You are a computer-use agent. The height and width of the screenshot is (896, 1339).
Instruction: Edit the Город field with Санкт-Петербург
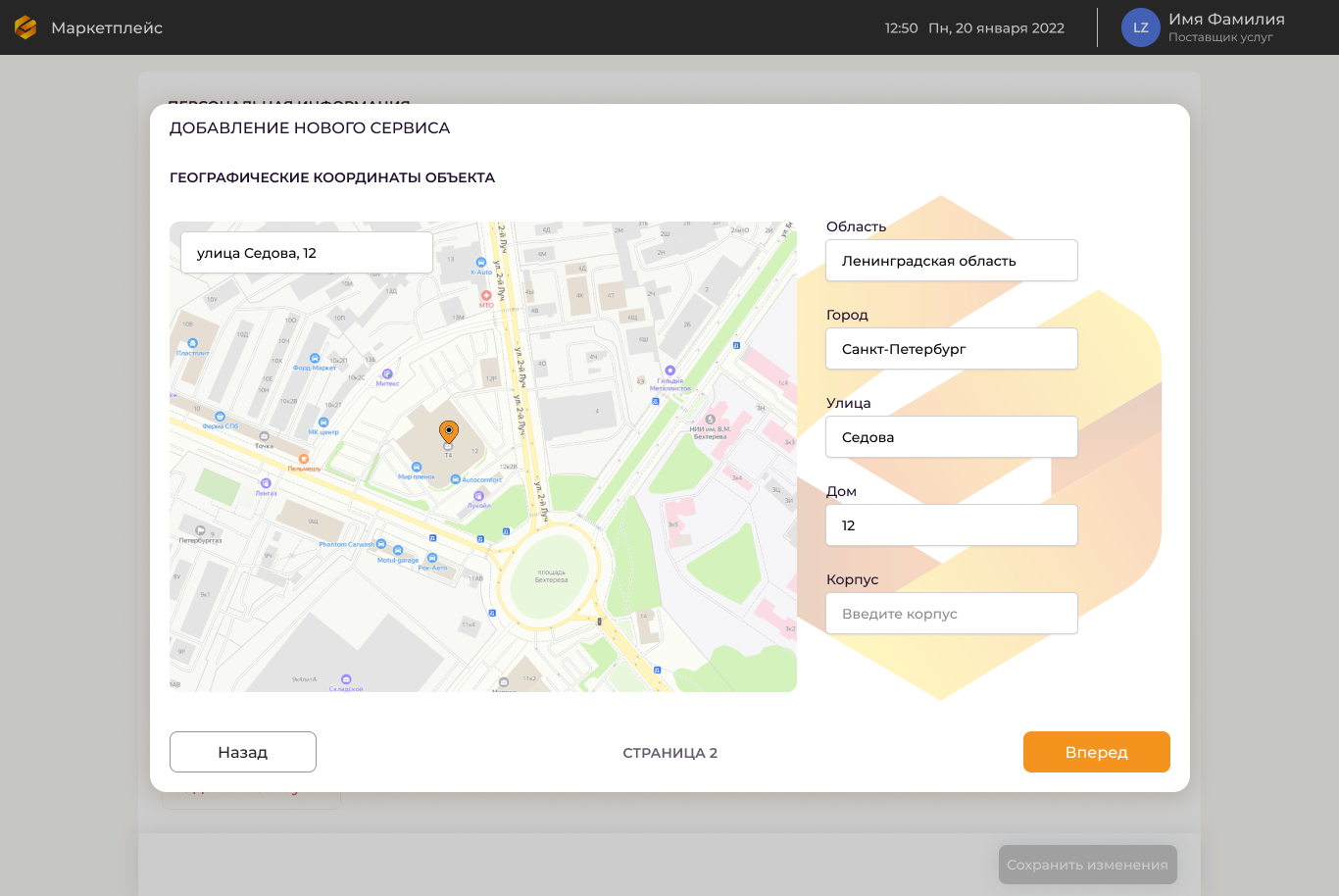pos(952,349)
